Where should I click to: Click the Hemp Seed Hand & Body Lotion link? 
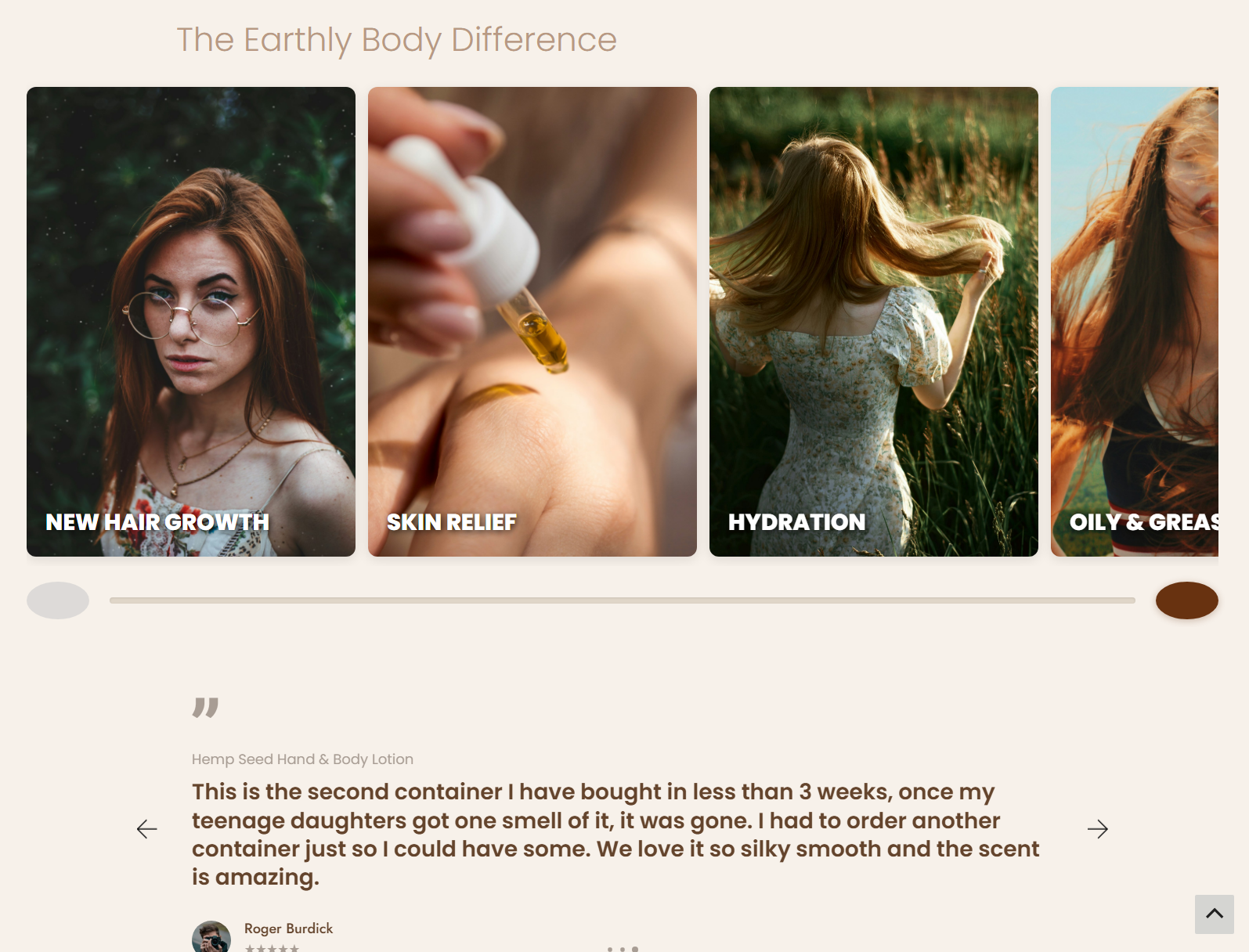tap(302, 759)
